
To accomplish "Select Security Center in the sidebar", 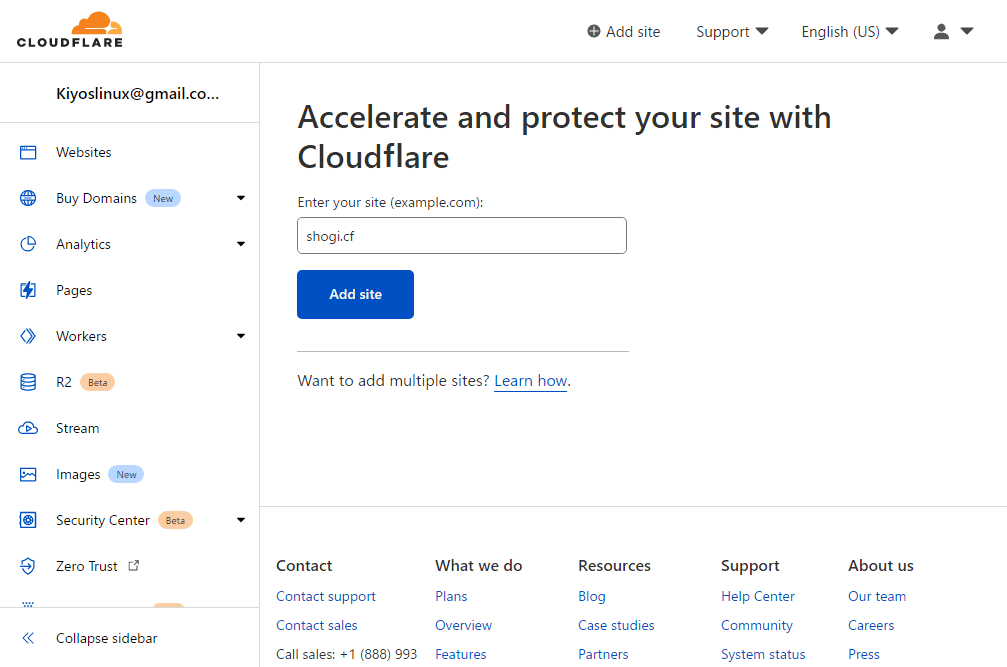I will tap(103, 521).
